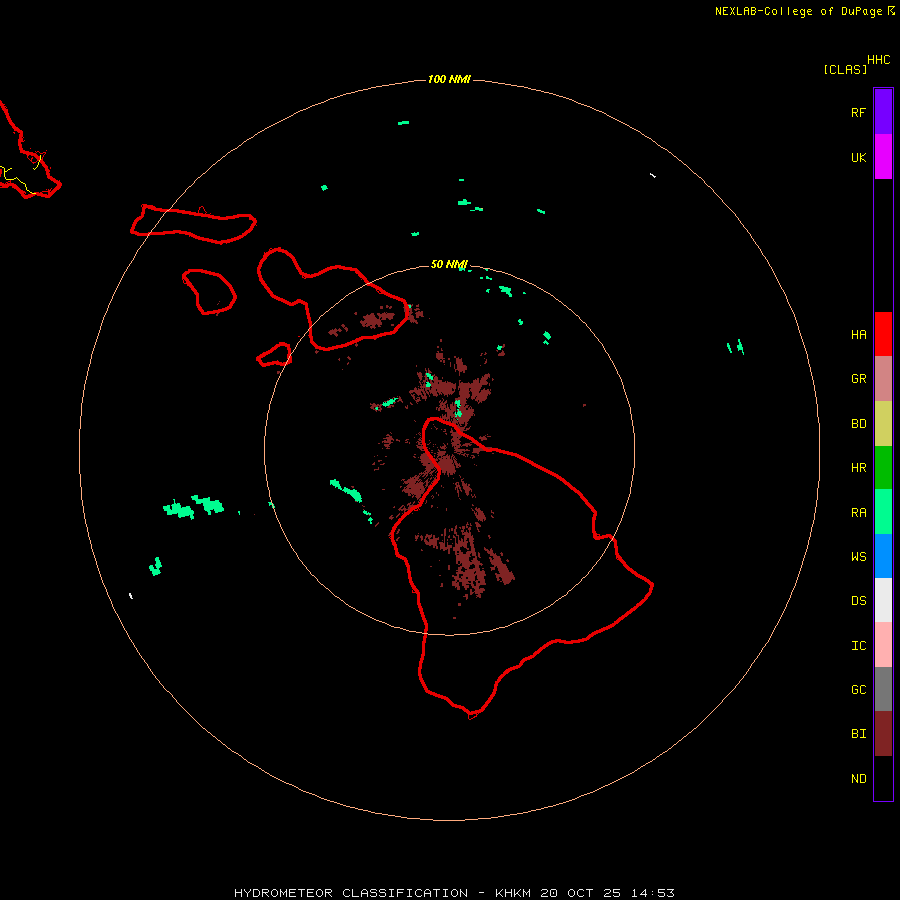Click the GR legend label
The width and height of the screenshot is (900, 900).
[858, 379]
